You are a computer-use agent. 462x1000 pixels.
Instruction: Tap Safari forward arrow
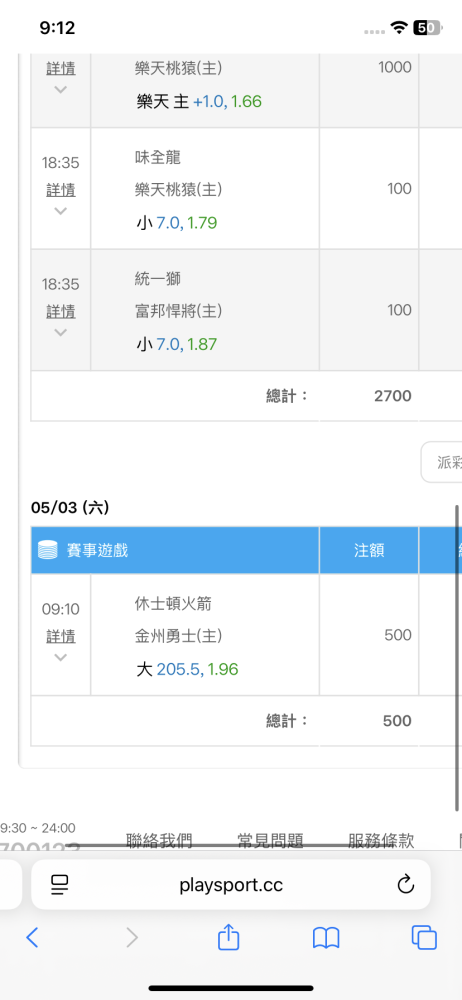point(131,937)
